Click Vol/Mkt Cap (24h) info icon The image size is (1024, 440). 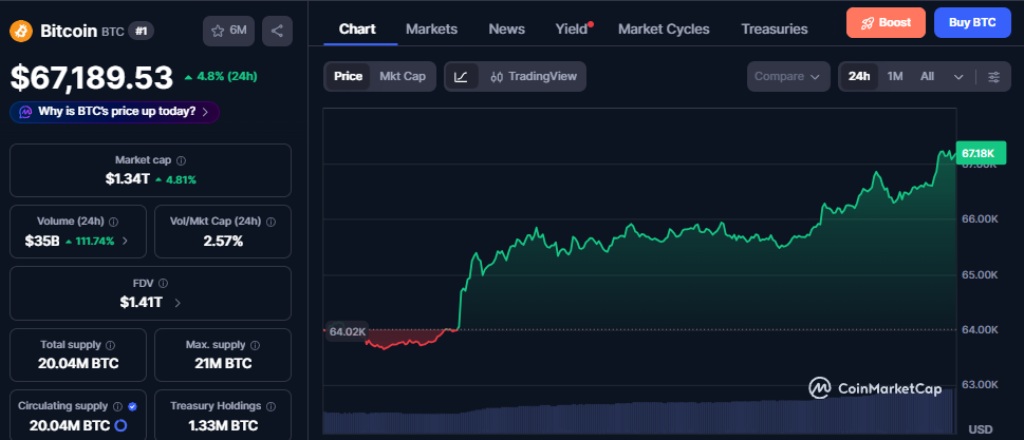tap(271, 222)
